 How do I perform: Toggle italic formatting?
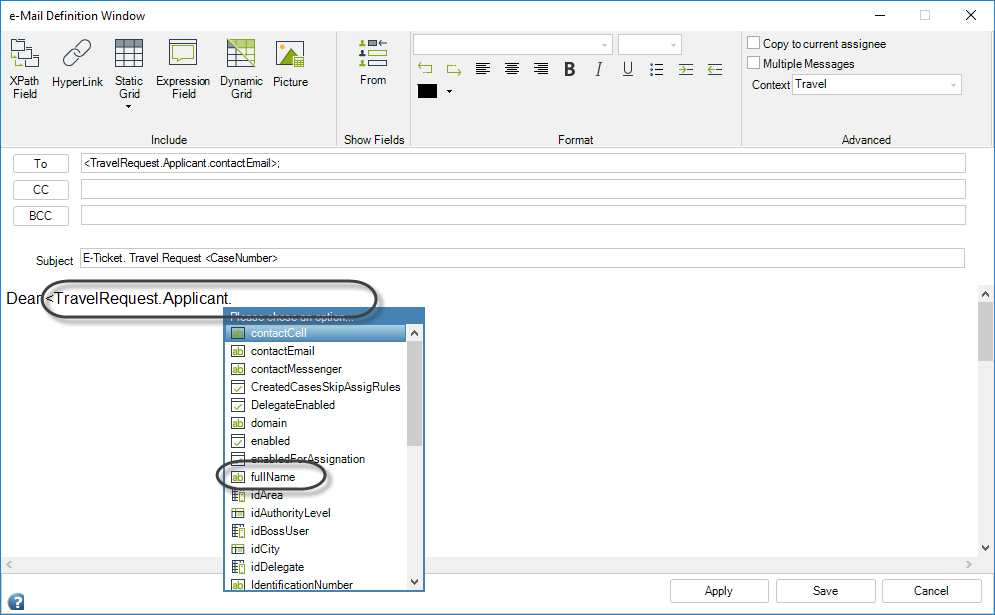(598, 69)
